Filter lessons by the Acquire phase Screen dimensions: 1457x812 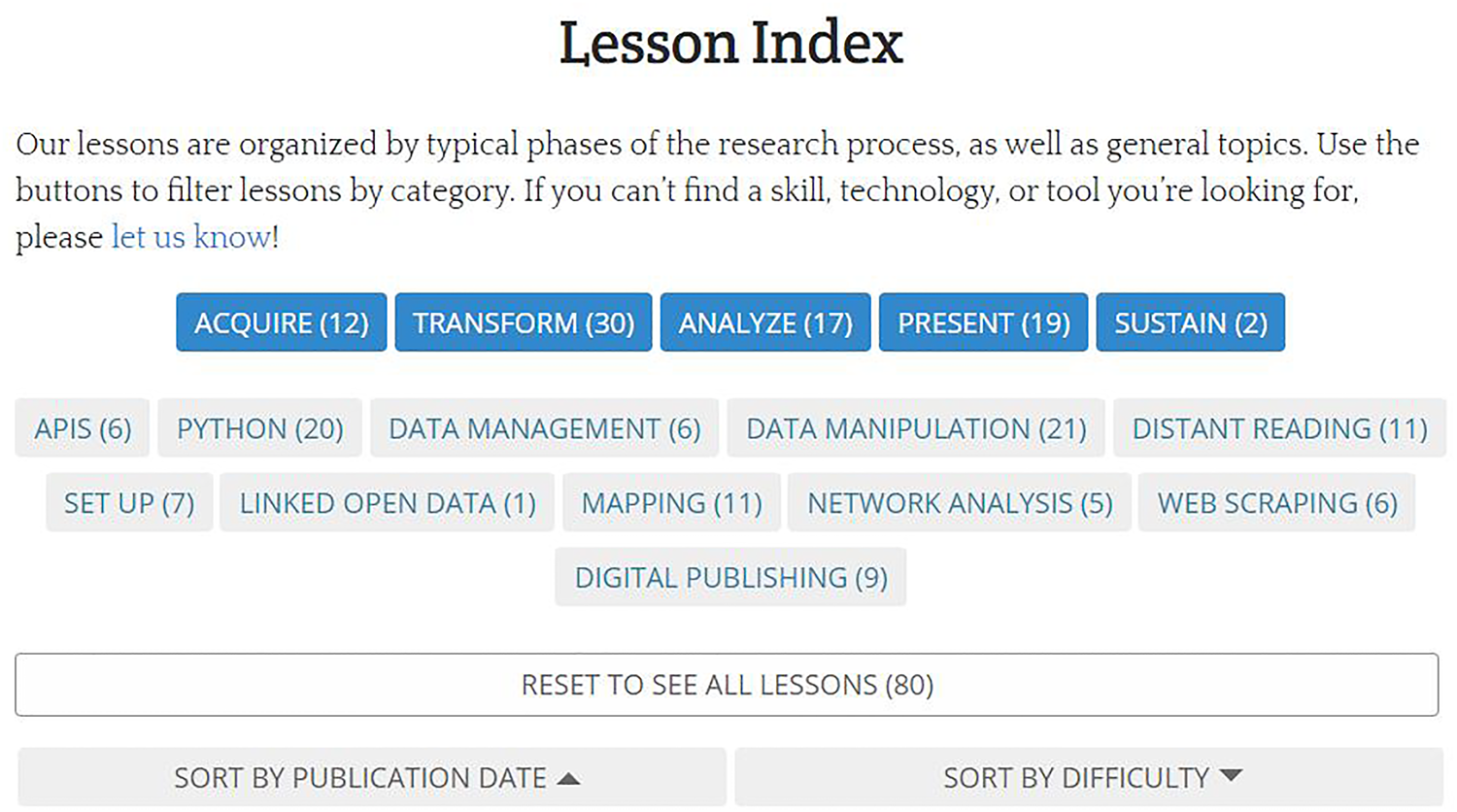(x=281, y=322)
